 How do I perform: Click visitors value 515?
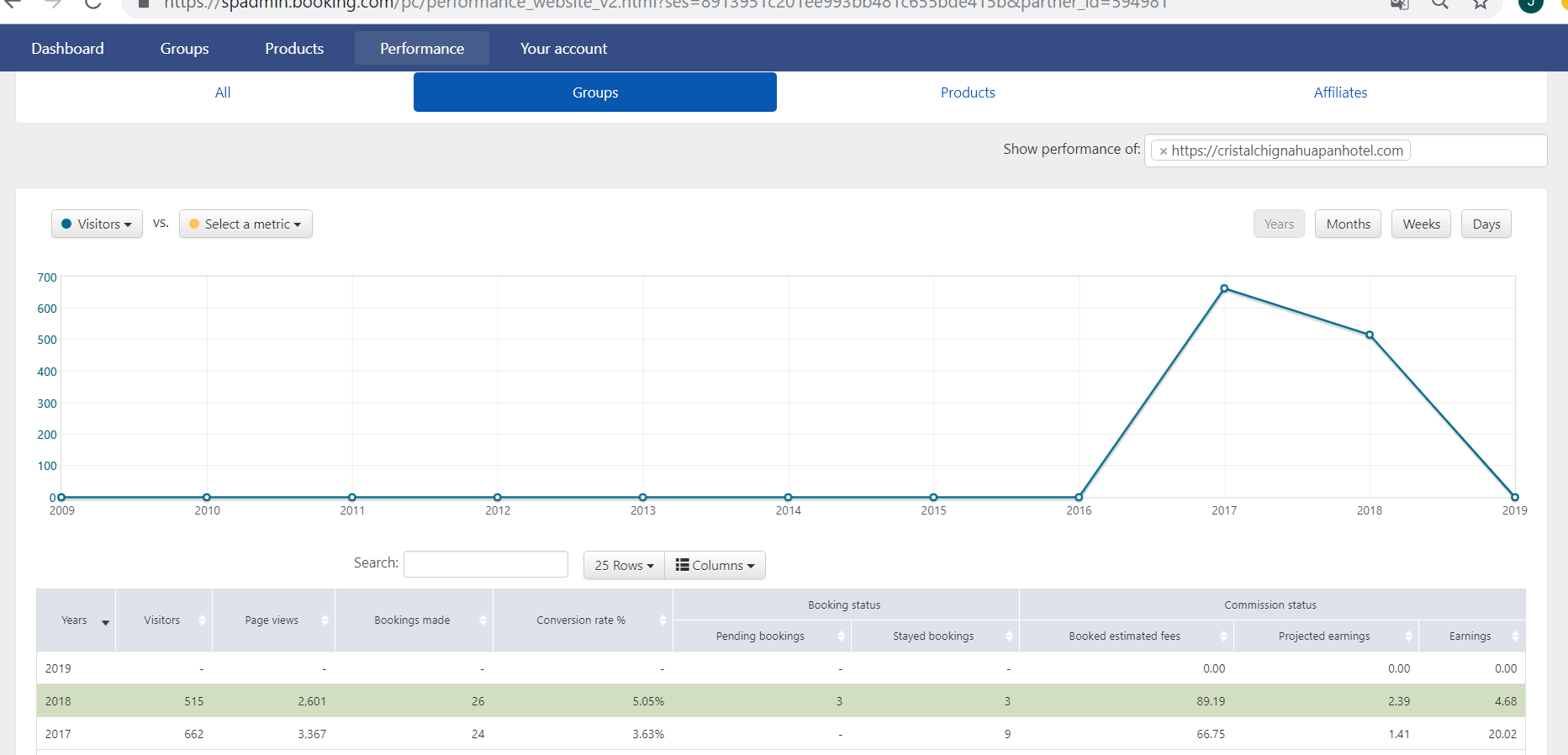click(x=194, y=701)
